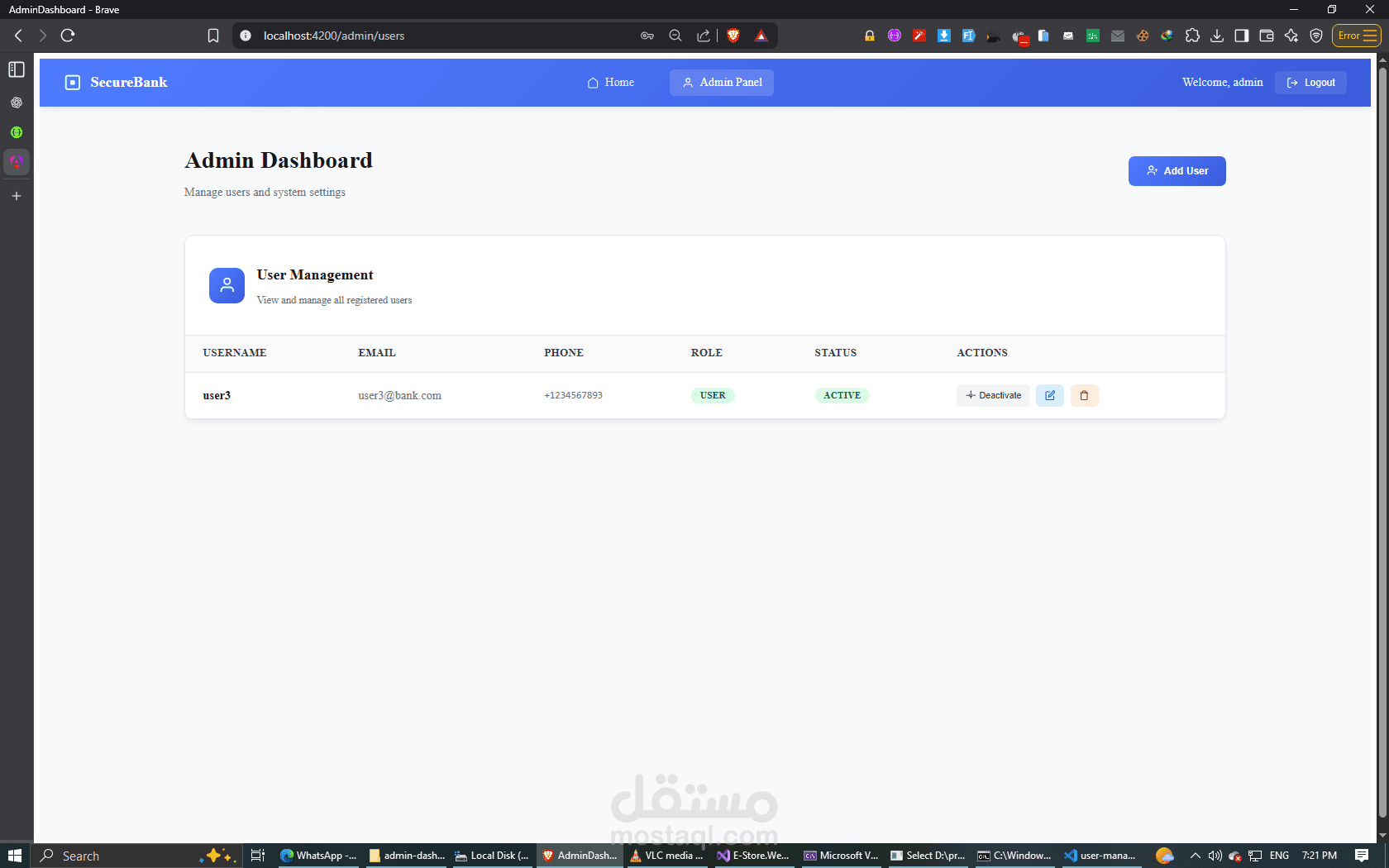The height and width of the screenshot is (868, 1389).
Task: Select the Admin Panel nav tab
Action: 722,83
